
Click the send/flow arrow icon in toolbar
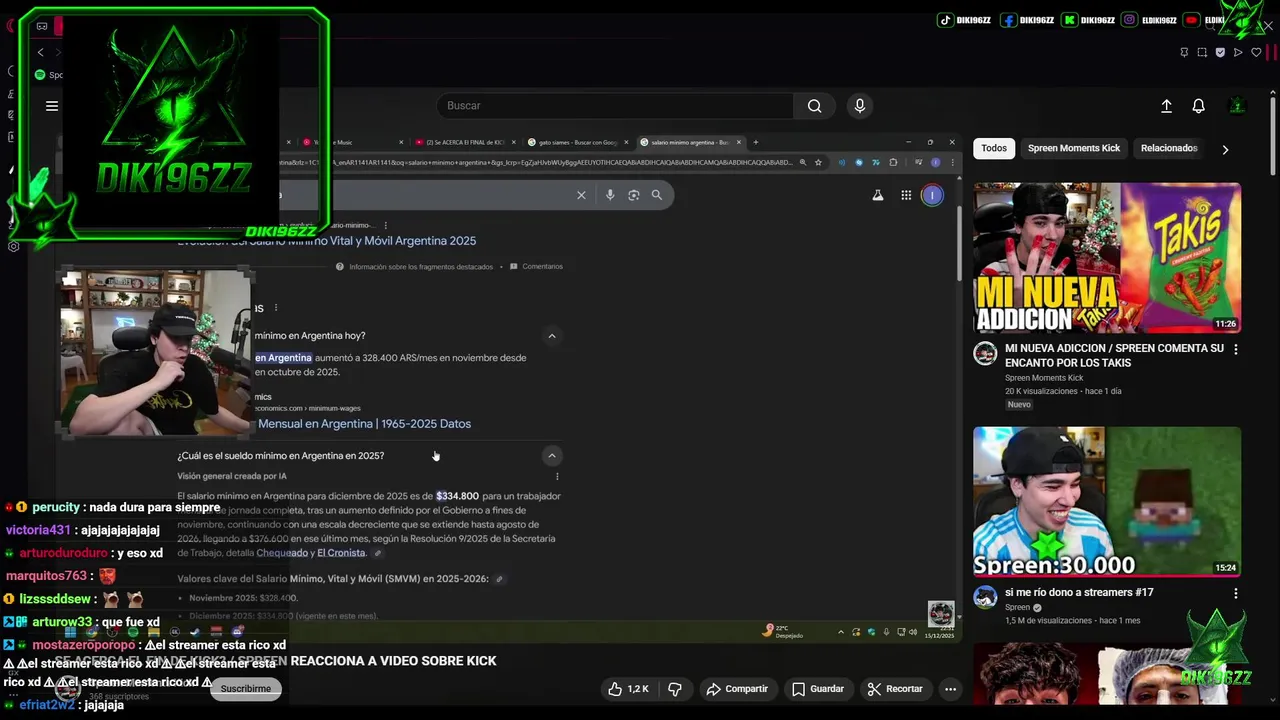click(1238, 52)
